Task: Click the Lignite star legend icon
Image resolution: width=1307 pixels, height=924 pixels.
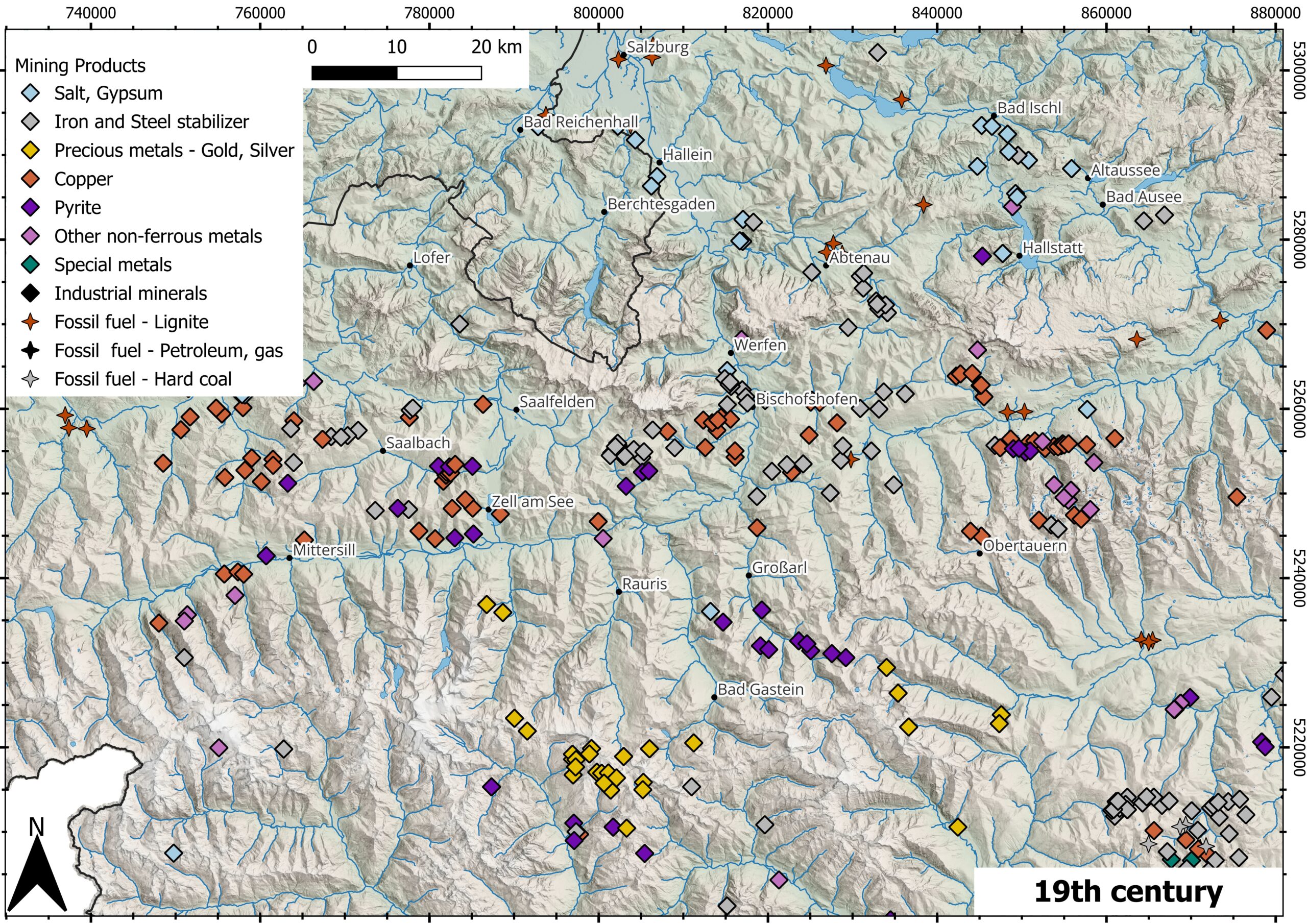Action: coord(30,322)
